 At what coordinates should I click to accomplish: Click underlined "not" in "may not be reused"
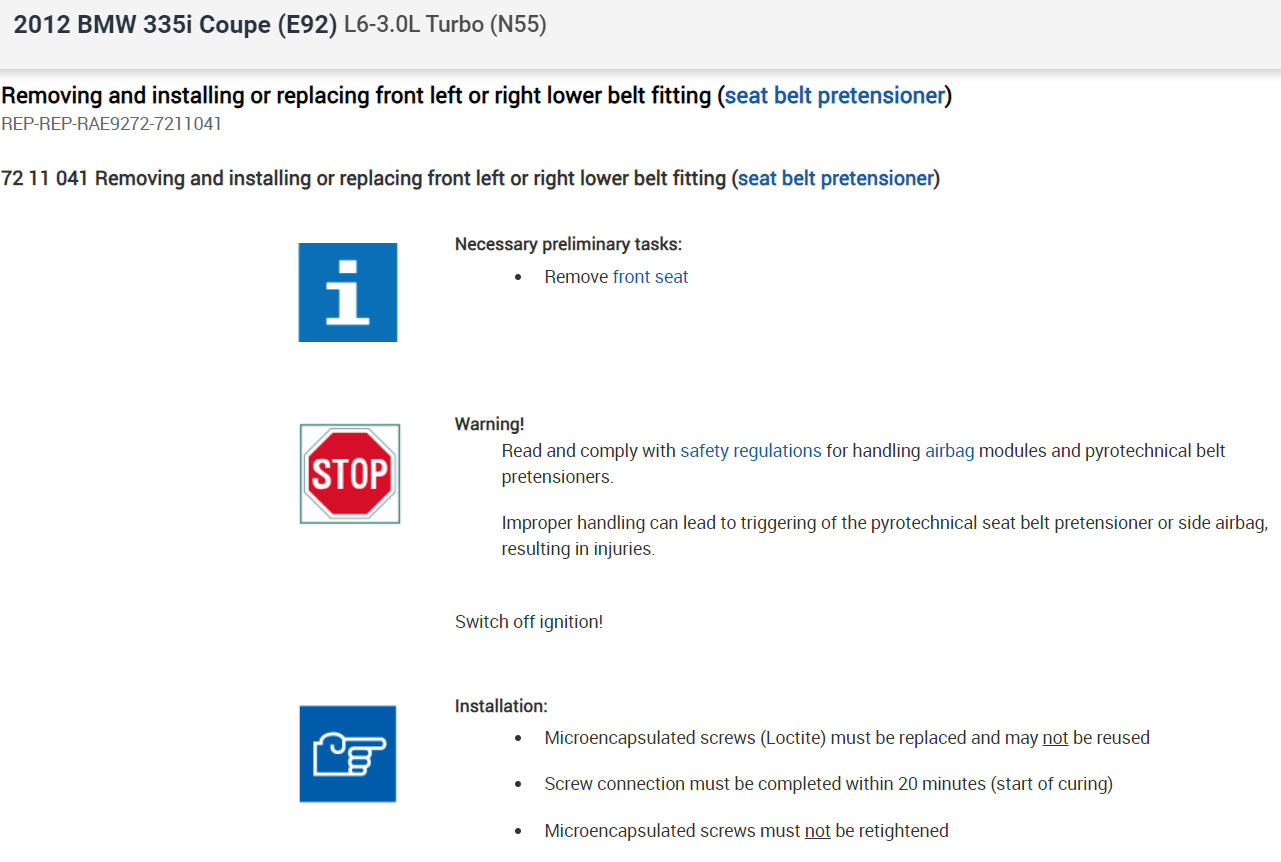(1055, 738)
